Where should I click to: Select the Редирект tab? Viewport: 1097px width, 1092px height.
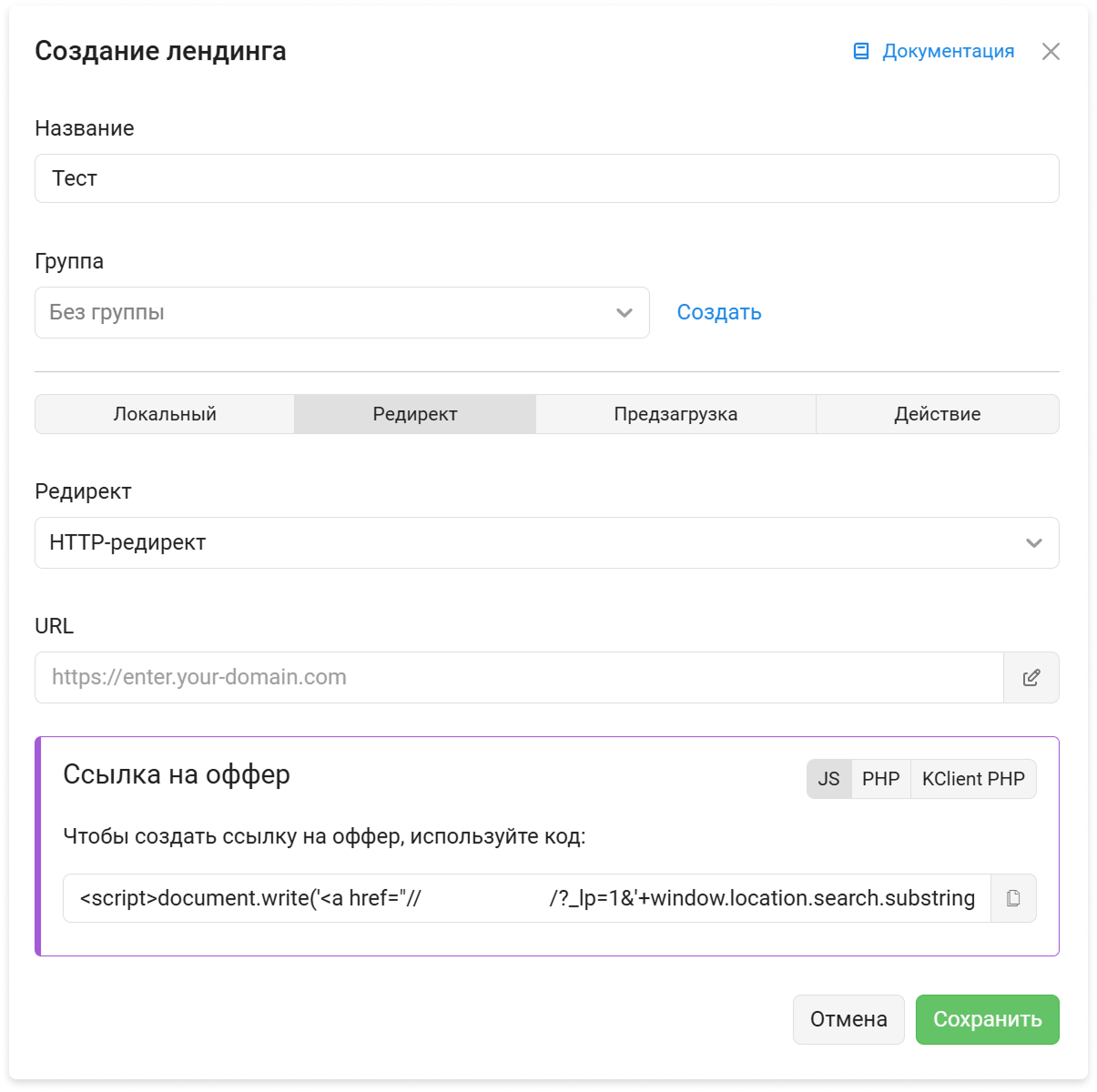415,414
